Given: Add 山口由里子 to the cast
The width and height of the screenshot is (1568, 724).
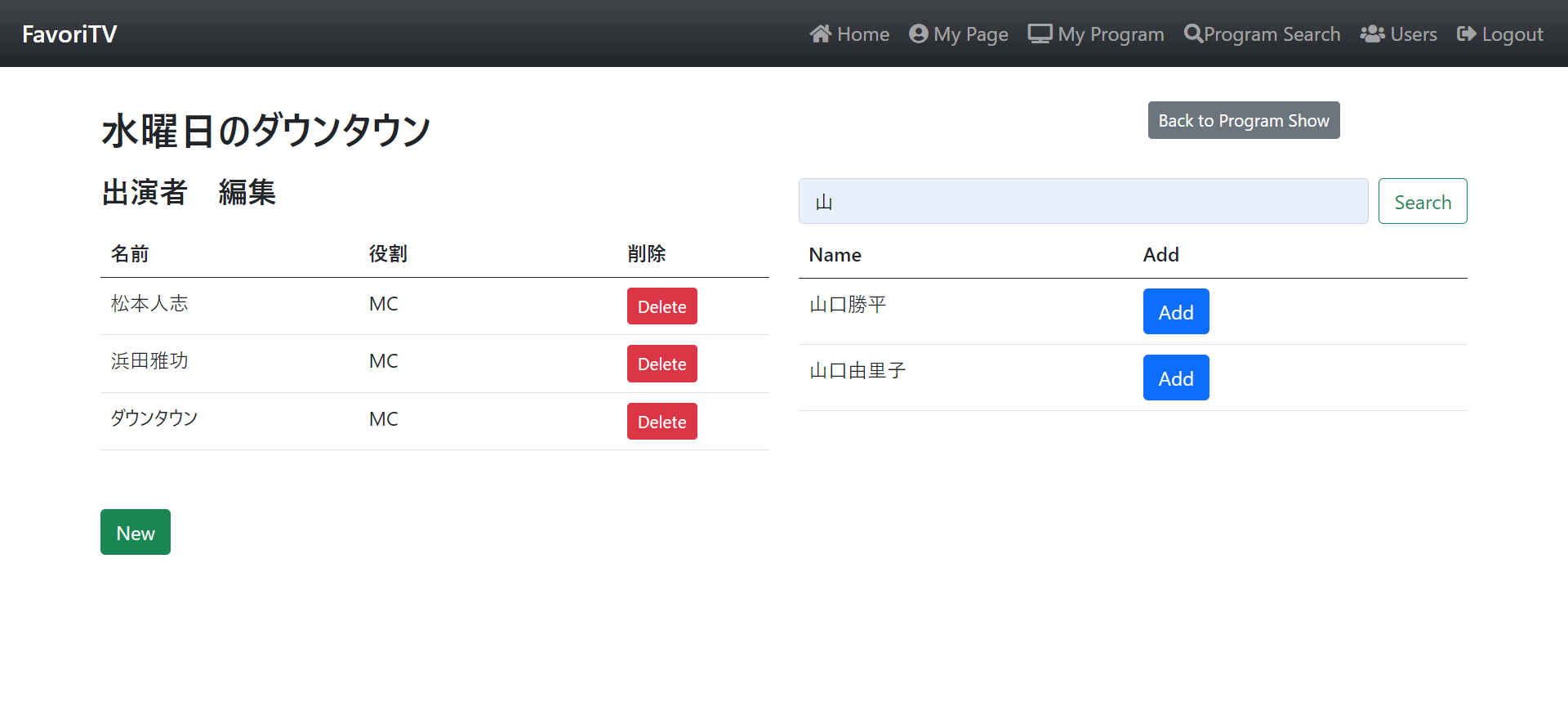Looking at the screenshot, I should coord(1176,378).
